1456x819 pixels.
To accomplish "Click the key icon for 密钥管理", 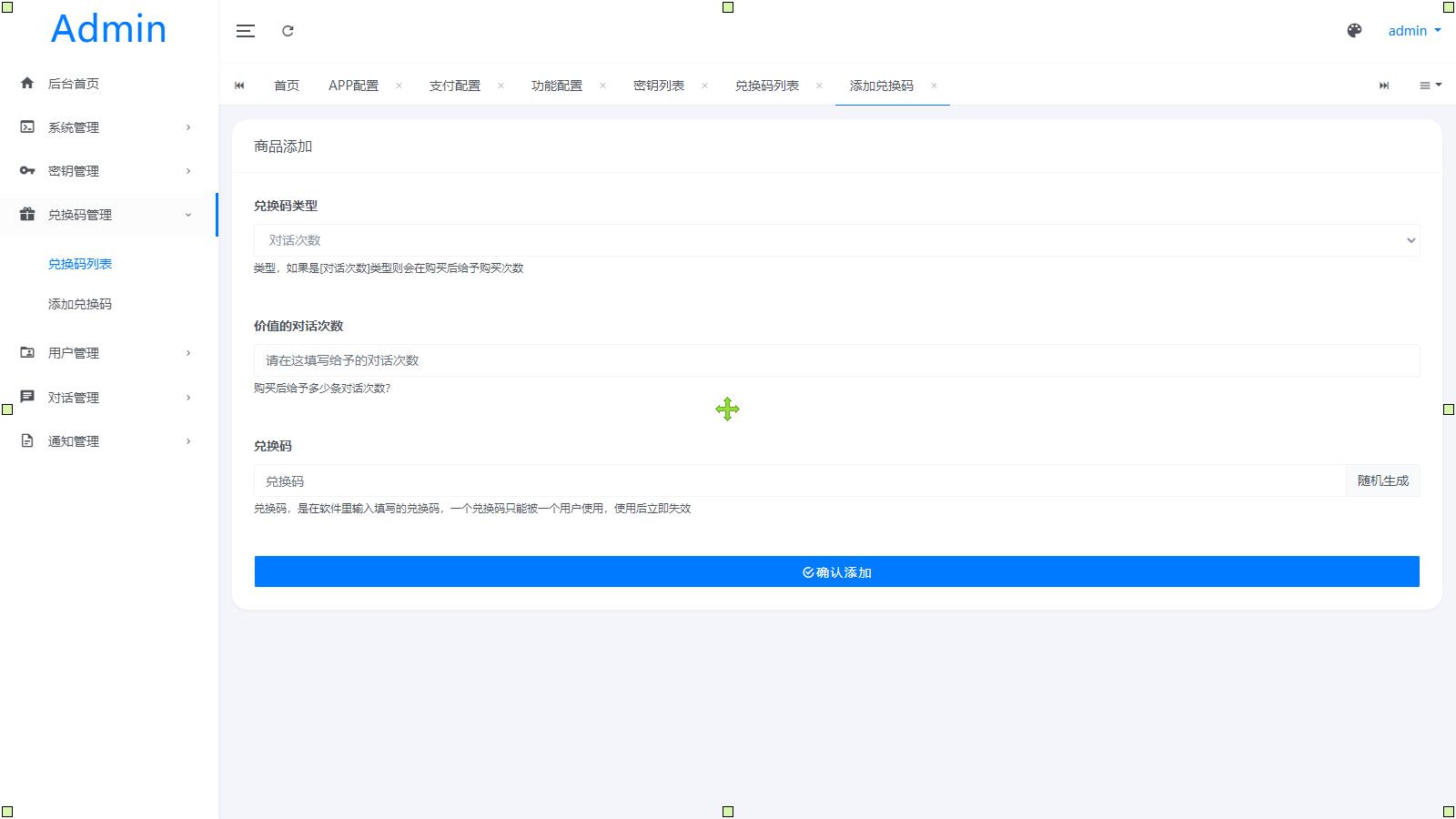I will [27, 171].
